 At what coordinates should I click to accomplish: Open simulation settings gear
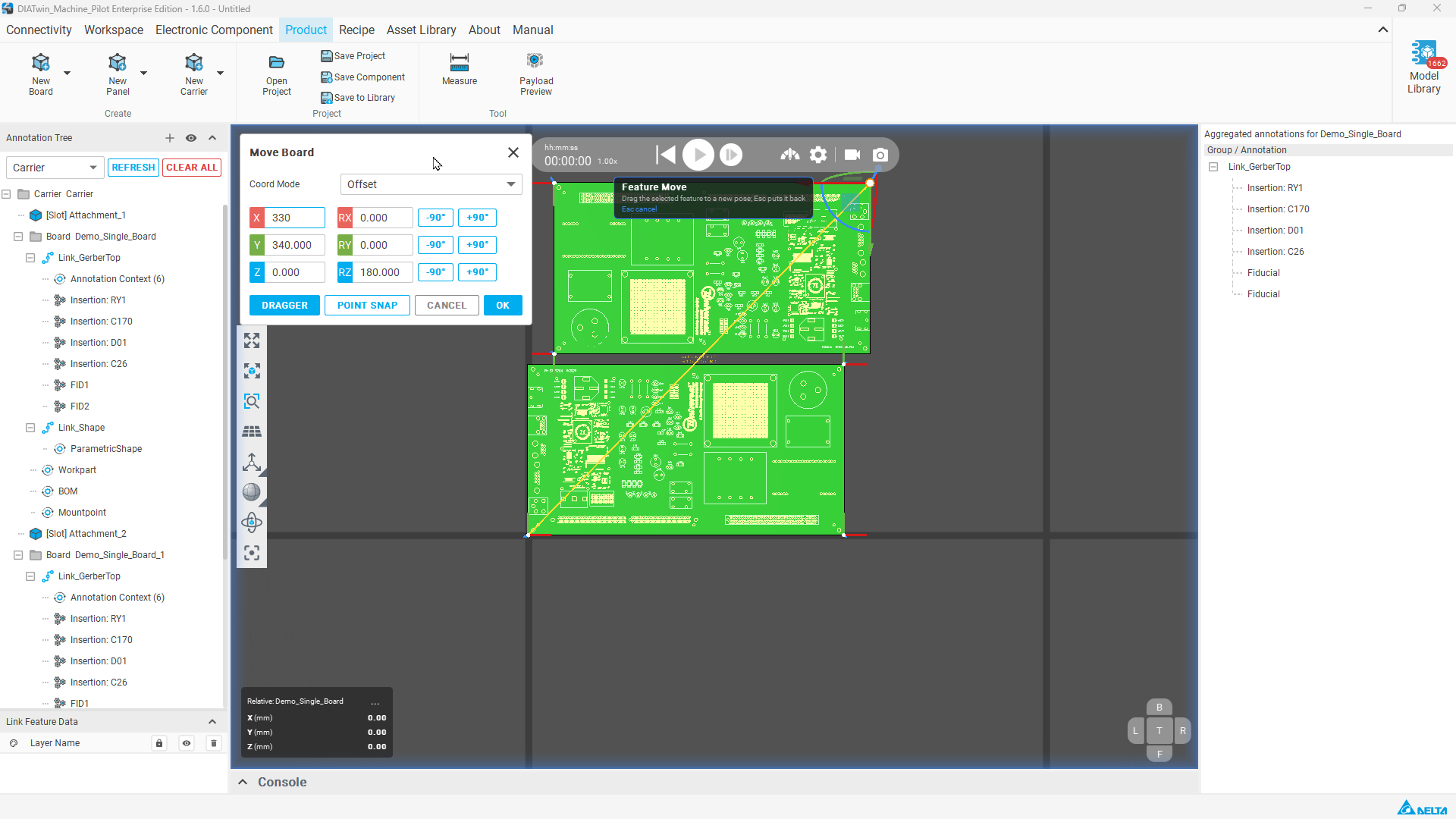pyautogui.click(x=818, y=155)
